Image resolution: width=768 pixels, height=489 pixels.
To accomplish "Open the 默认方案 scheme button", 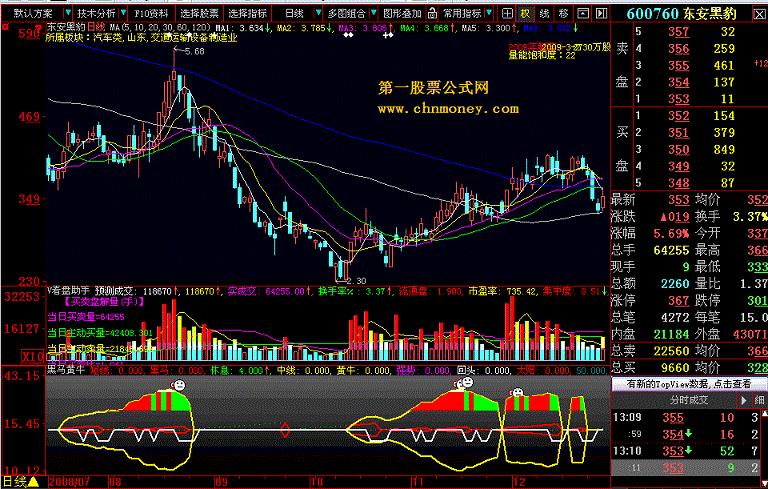I will (x=32, y=13).
